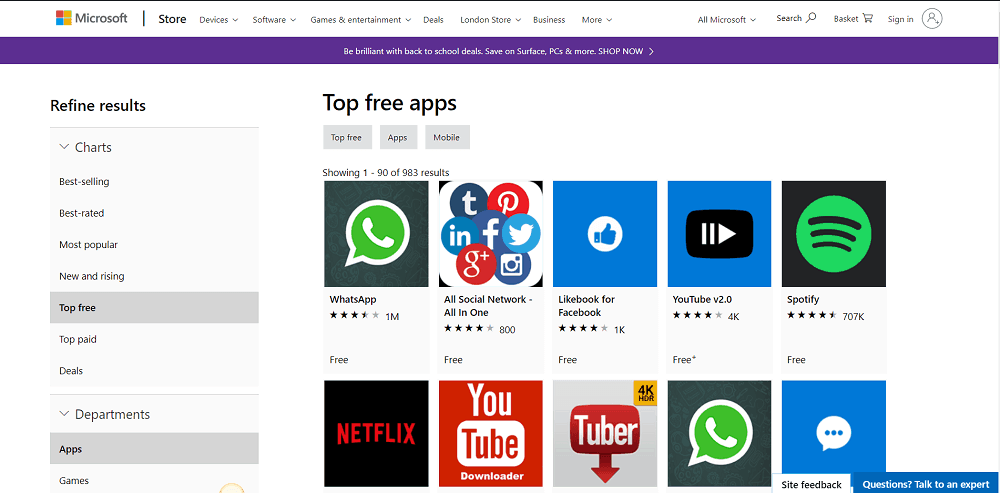1000x493 pixels.
Task: Click YouTube v2.0 app title
Action: pyautogui.click(x=702, y=299)
